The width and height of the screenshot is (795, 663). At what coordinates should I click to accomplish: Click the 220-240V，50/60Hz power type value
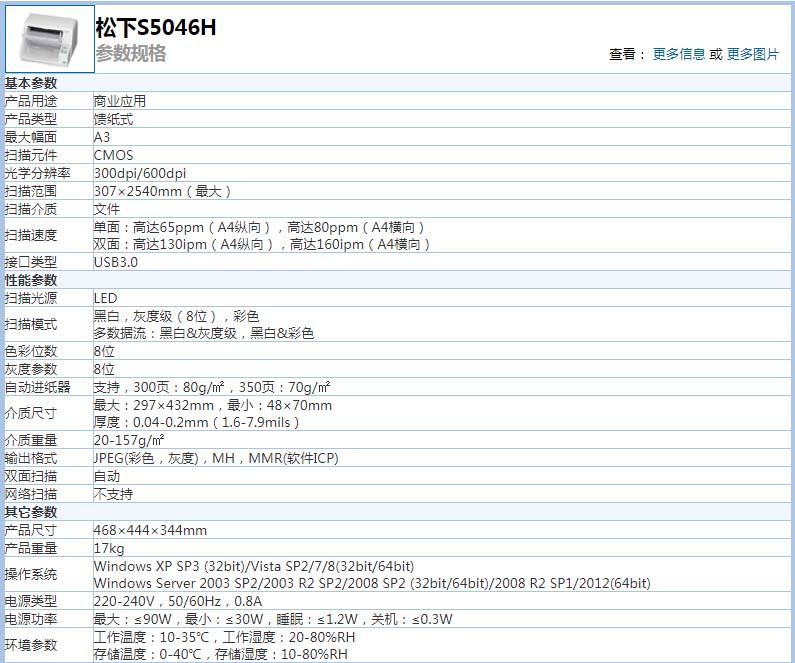[x=178, y=601]
